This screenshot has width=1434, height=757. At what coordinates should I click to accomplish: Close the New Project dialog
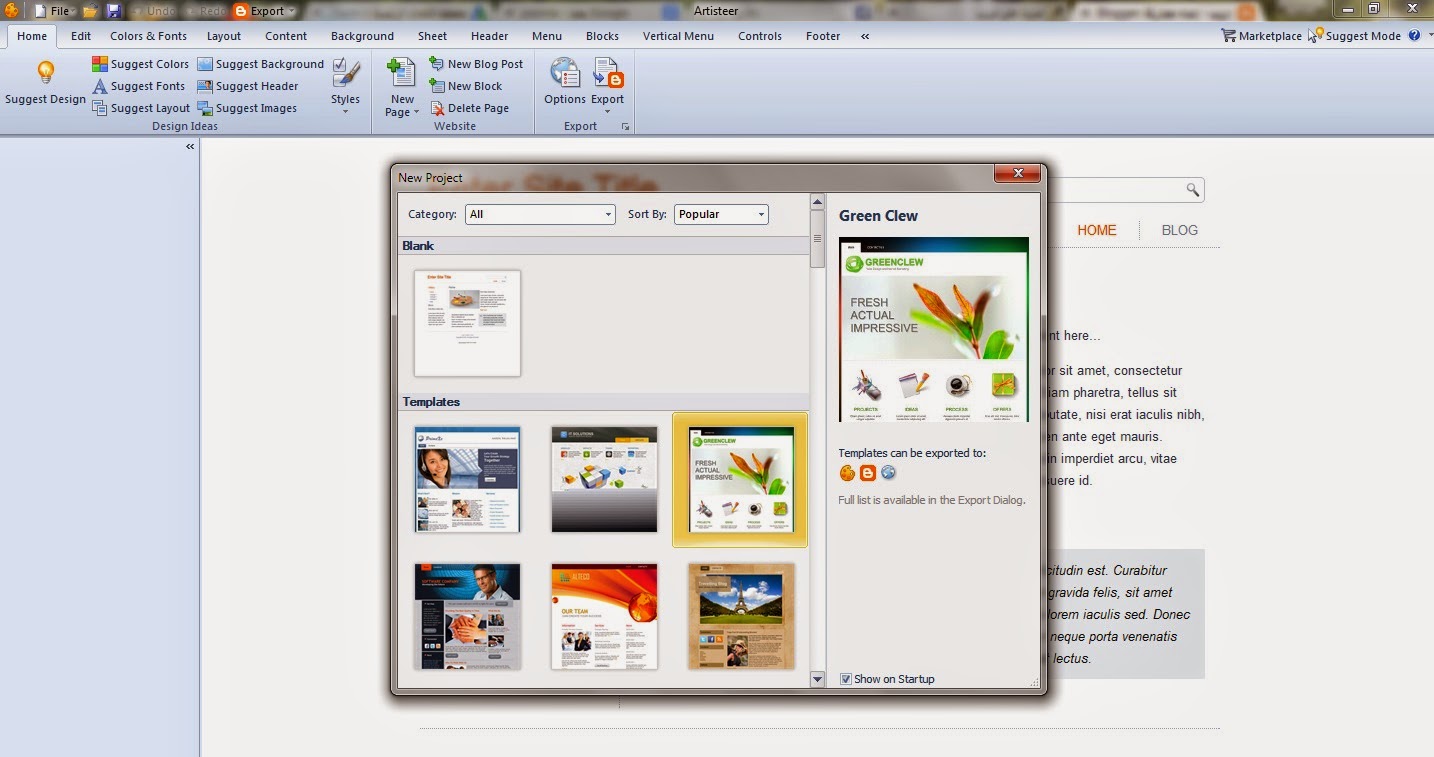(x=1018, y=174)
